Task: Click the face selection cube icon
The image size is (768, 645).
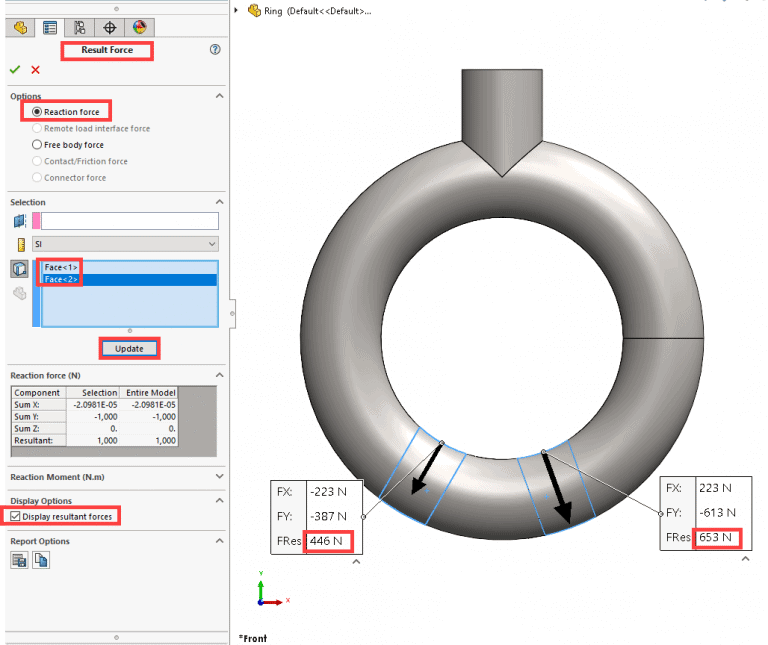Action: click(19, 269)
